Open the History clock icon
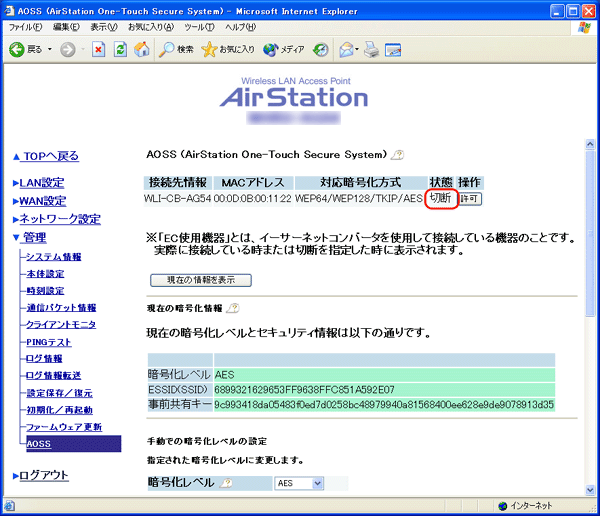Viewport: 600px width, 516px height. coord(320,50)
